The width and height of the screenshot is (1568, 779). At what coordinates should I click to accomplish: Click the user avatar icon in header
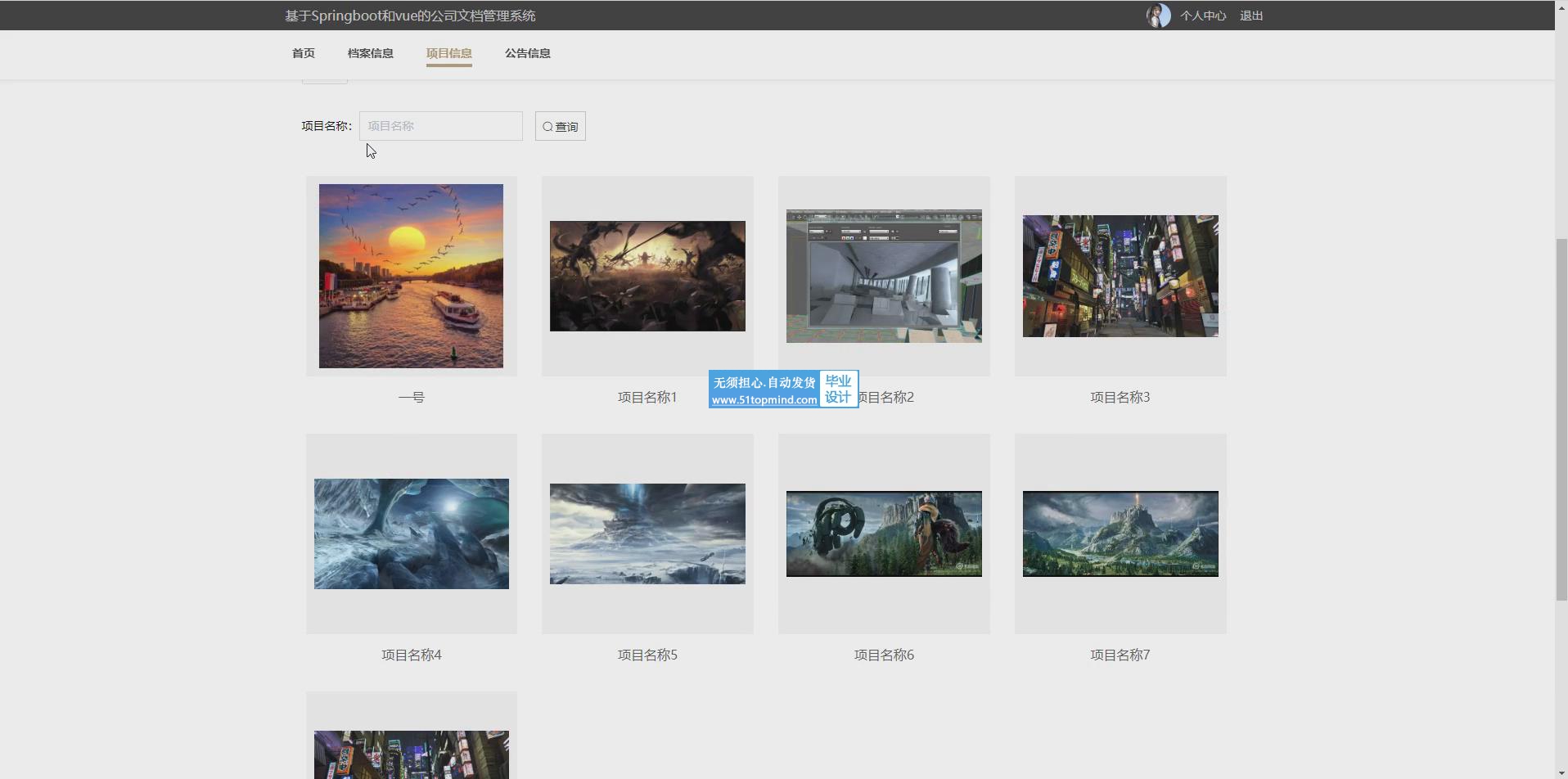coord(1158,16)
